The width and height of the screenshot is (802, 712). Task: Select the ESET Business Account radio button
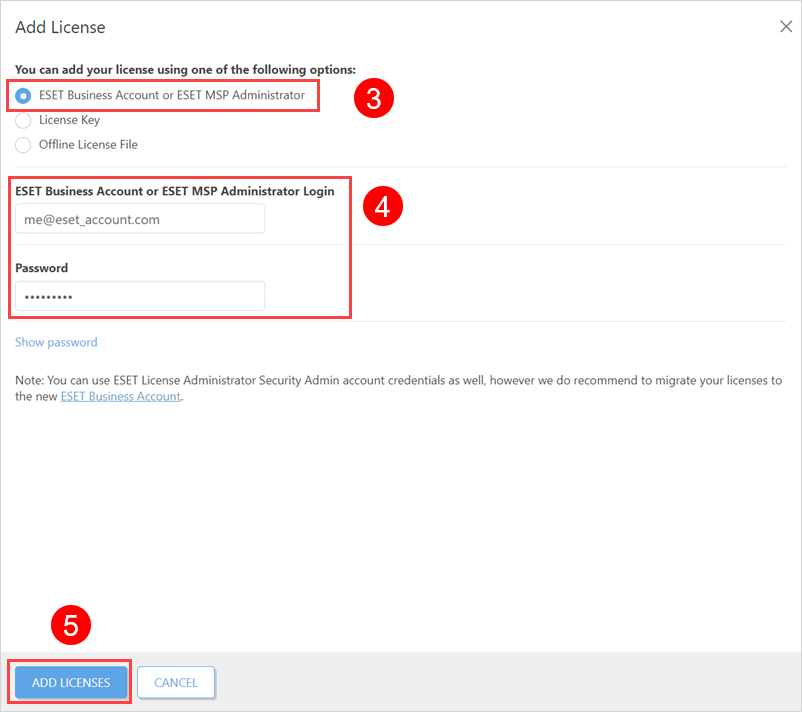coord(23,96)
